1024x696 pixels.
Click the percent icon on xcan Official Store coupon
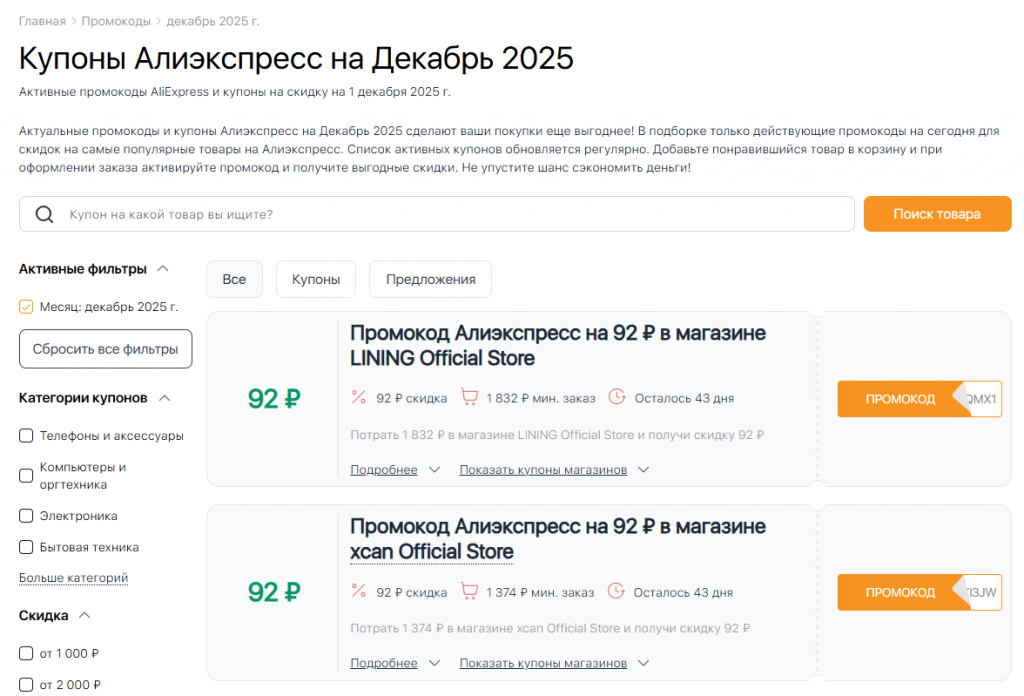pos(358,591)
